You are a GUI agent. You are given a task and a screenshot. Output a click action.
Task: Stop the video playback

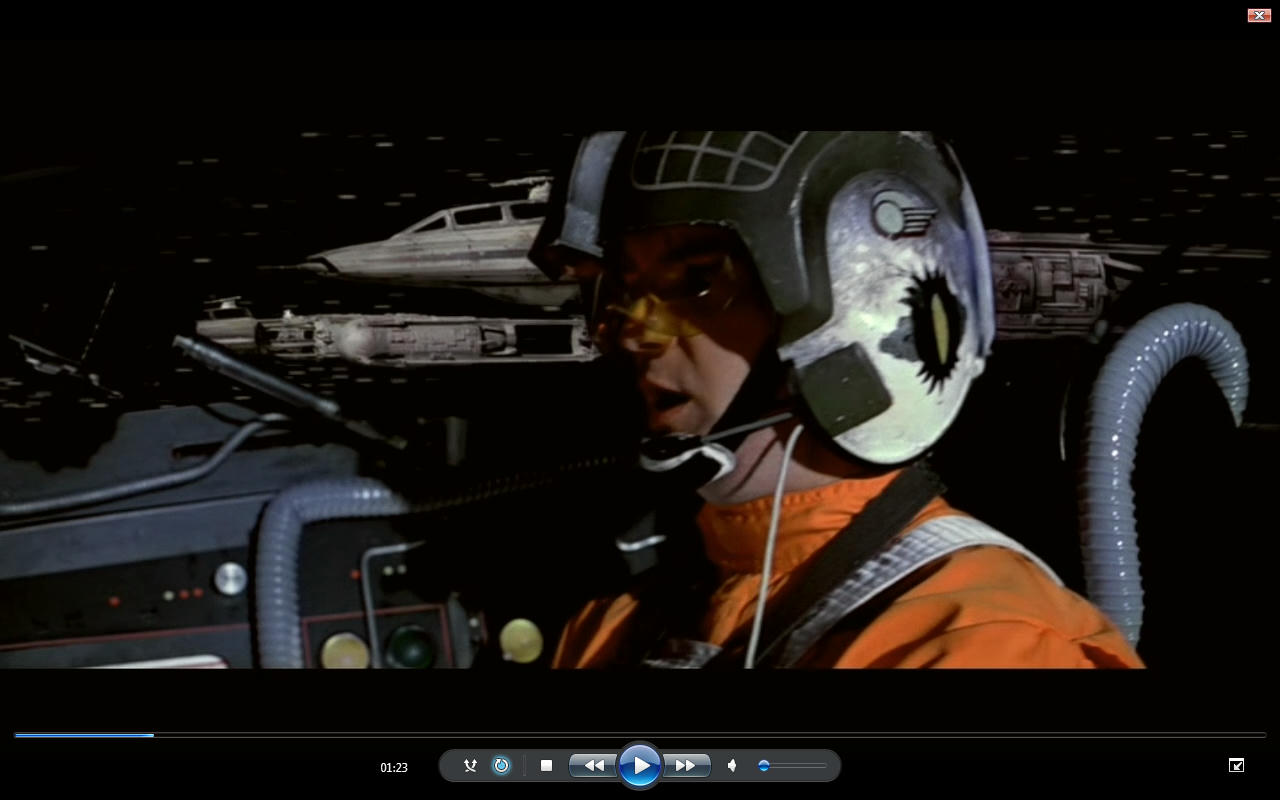tap(546, 766)
